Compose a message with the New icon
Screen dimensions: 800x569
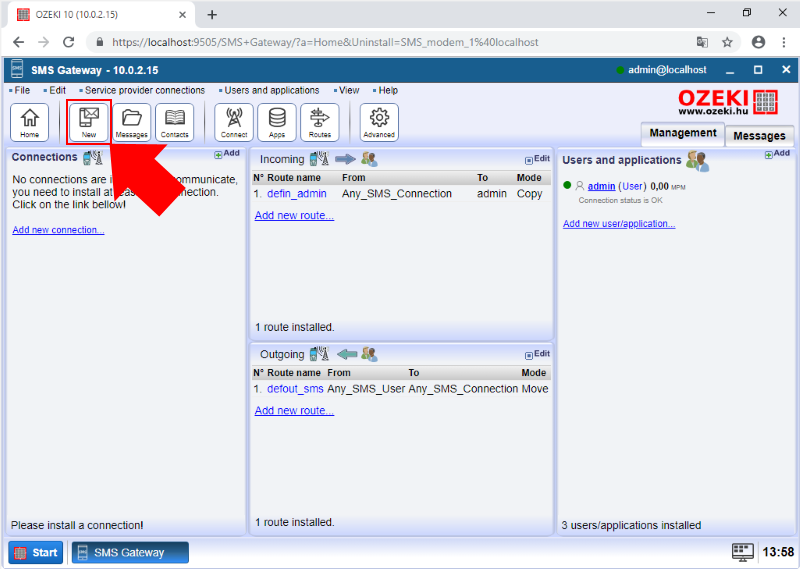89,122
